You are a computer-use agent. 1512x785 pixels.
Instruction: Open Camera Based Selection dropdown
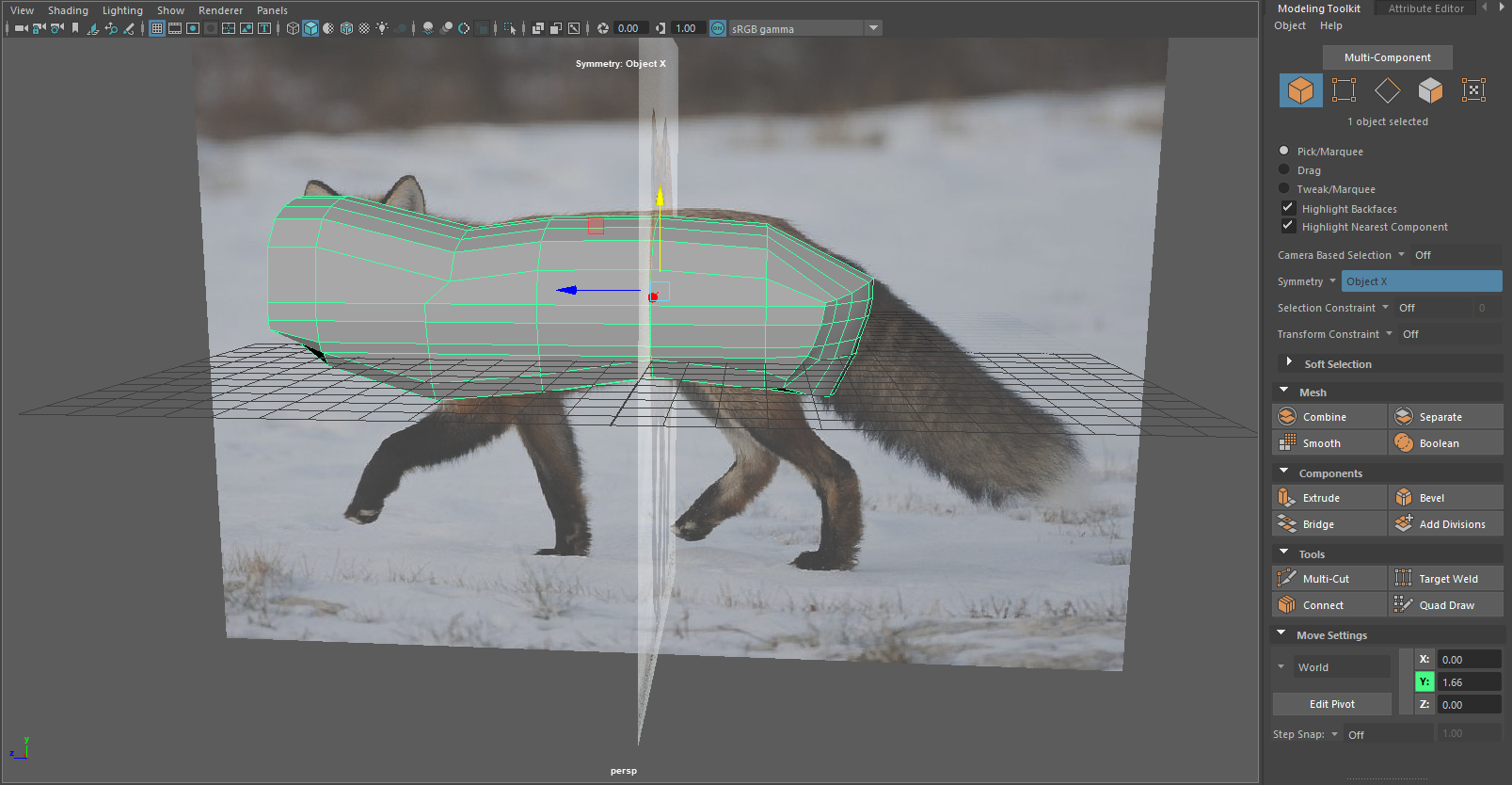pyautogui.click(x=1401, y=255)
